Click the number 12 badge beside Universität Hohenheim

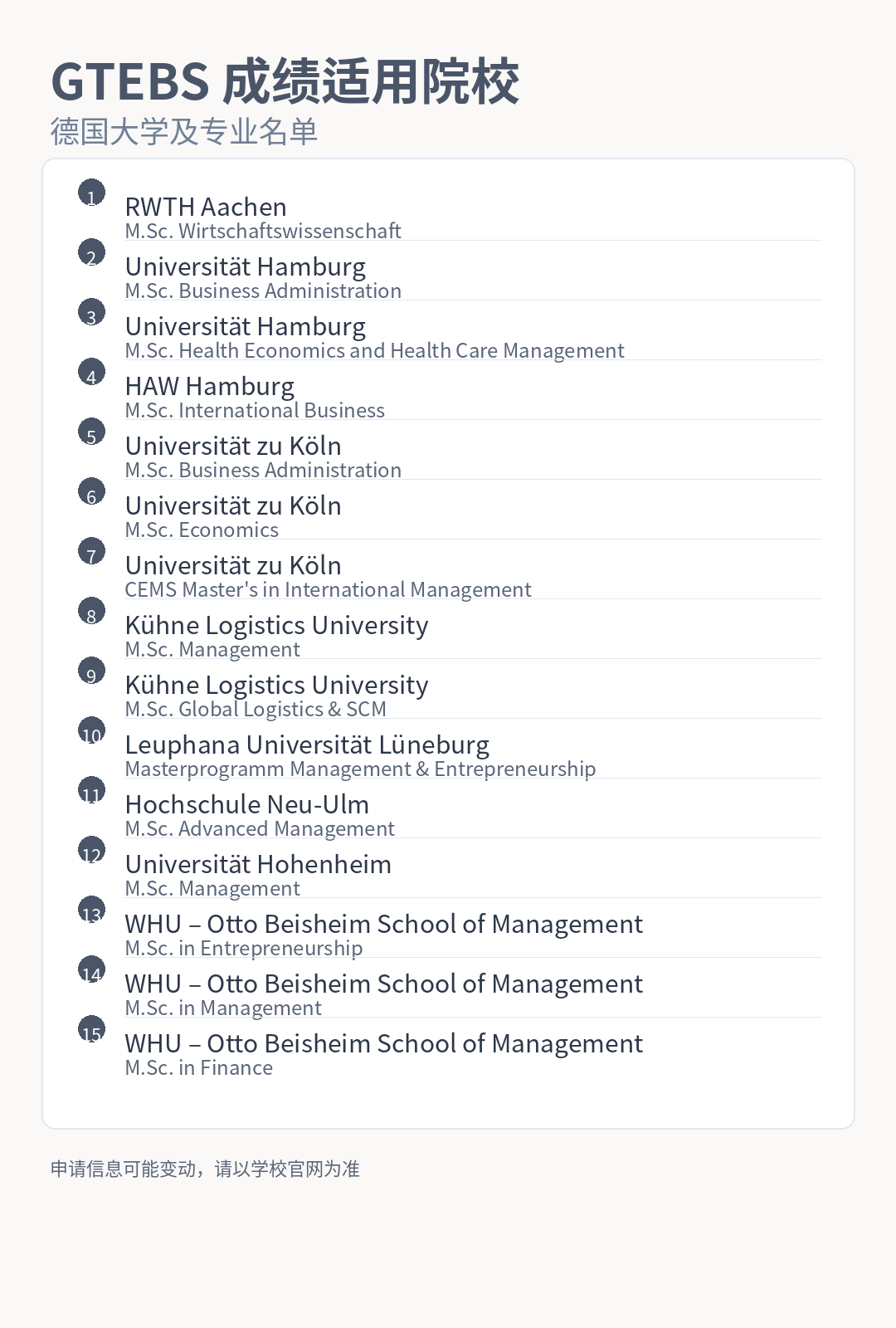point(91,850)
